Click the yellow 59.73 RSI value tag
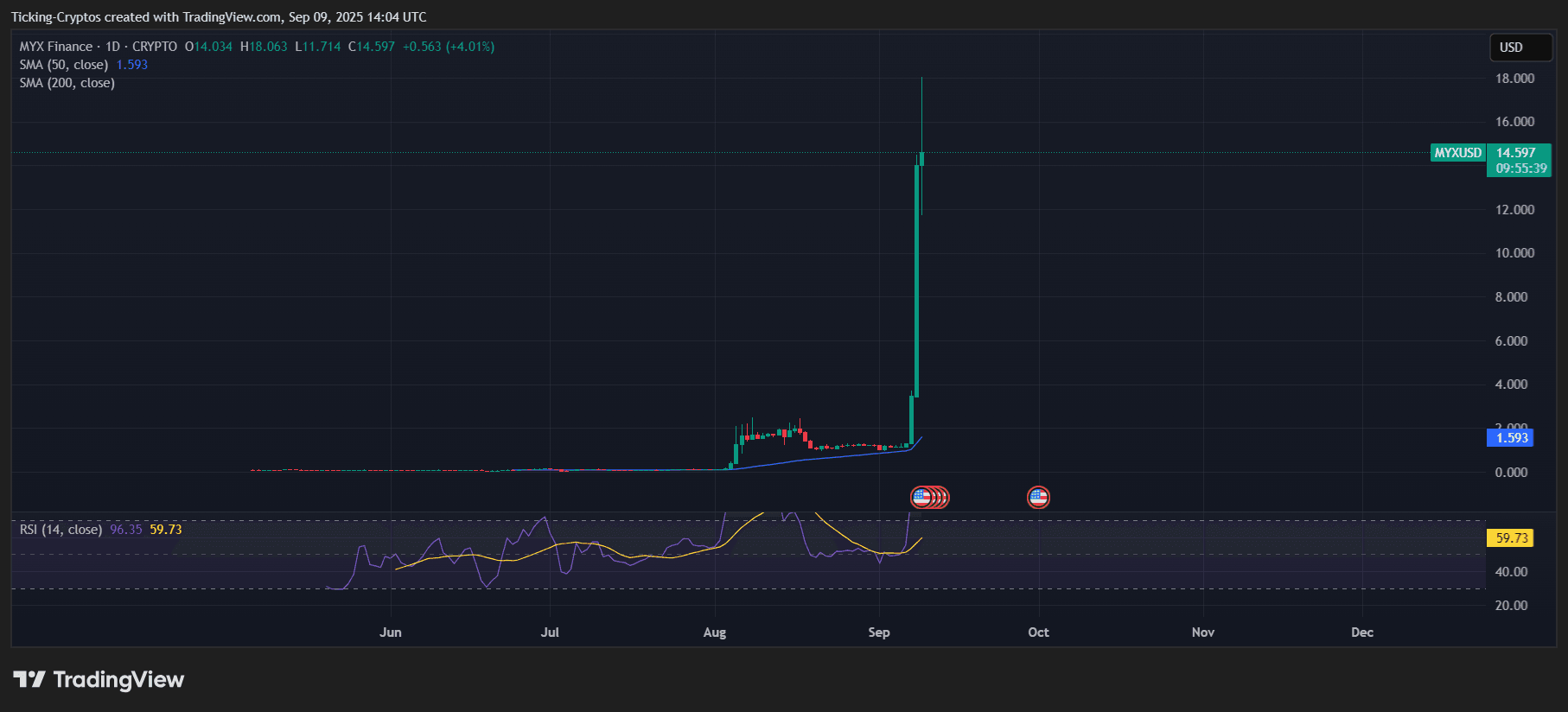This screenshot has height=712, width=1568. click(x=1509, y=538)
